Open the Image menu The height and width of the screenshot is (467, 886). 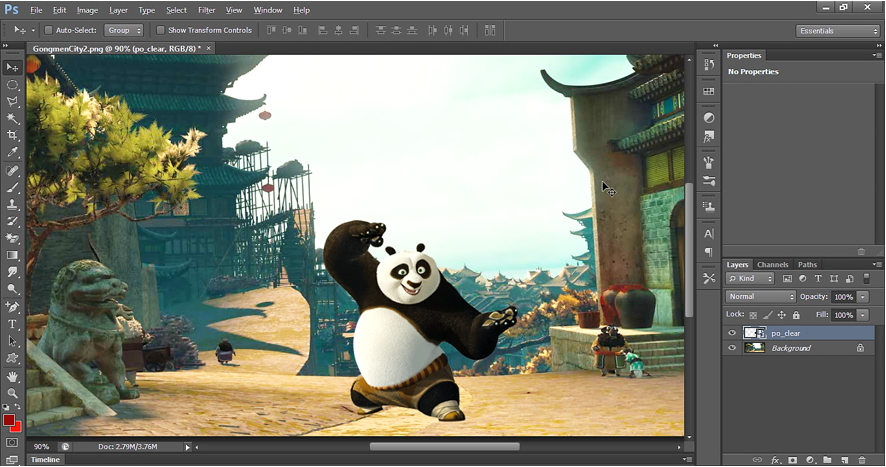[87, 10]
